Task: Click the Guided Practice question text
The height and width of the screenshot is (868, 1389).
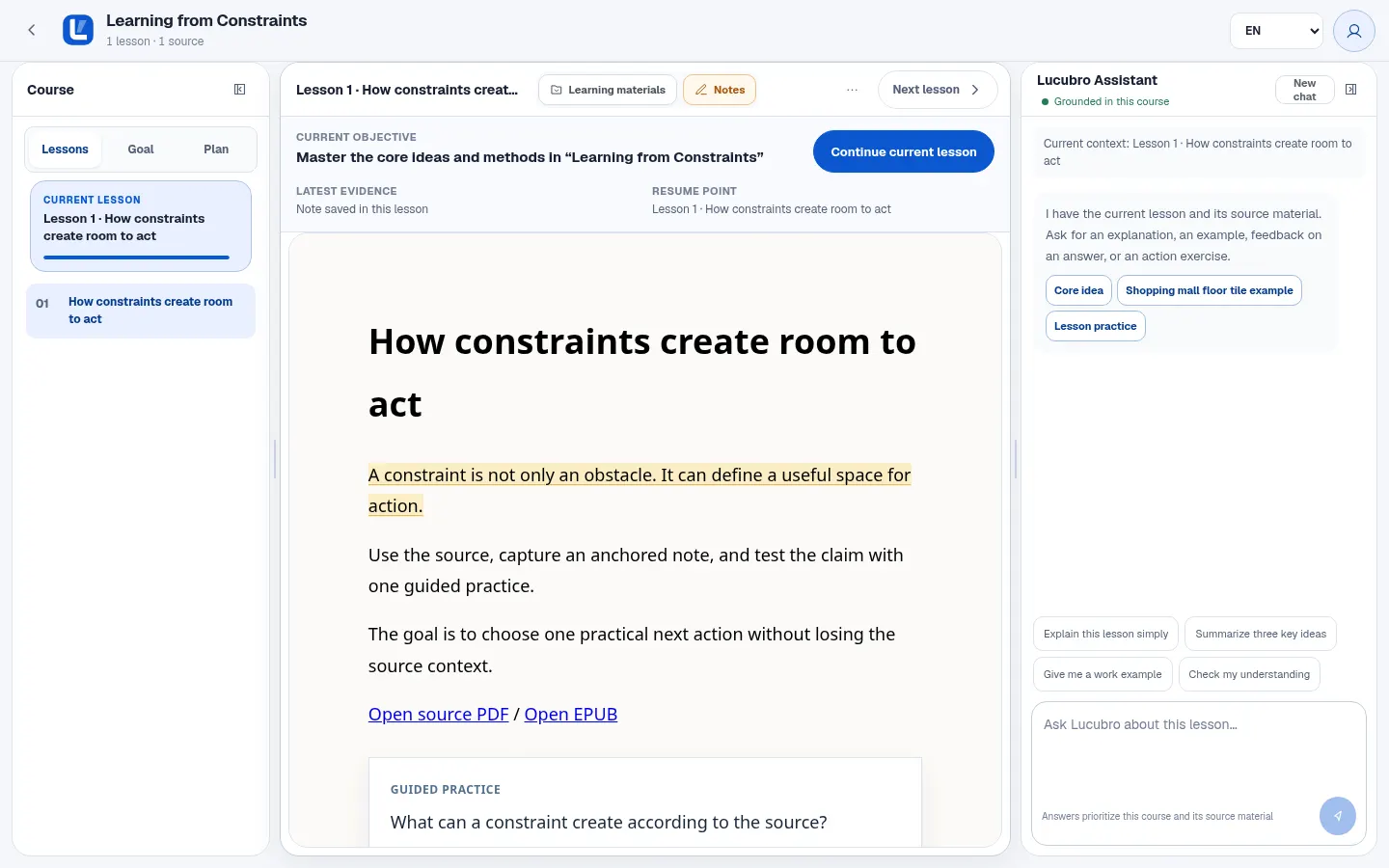Action: pos(609,823)
